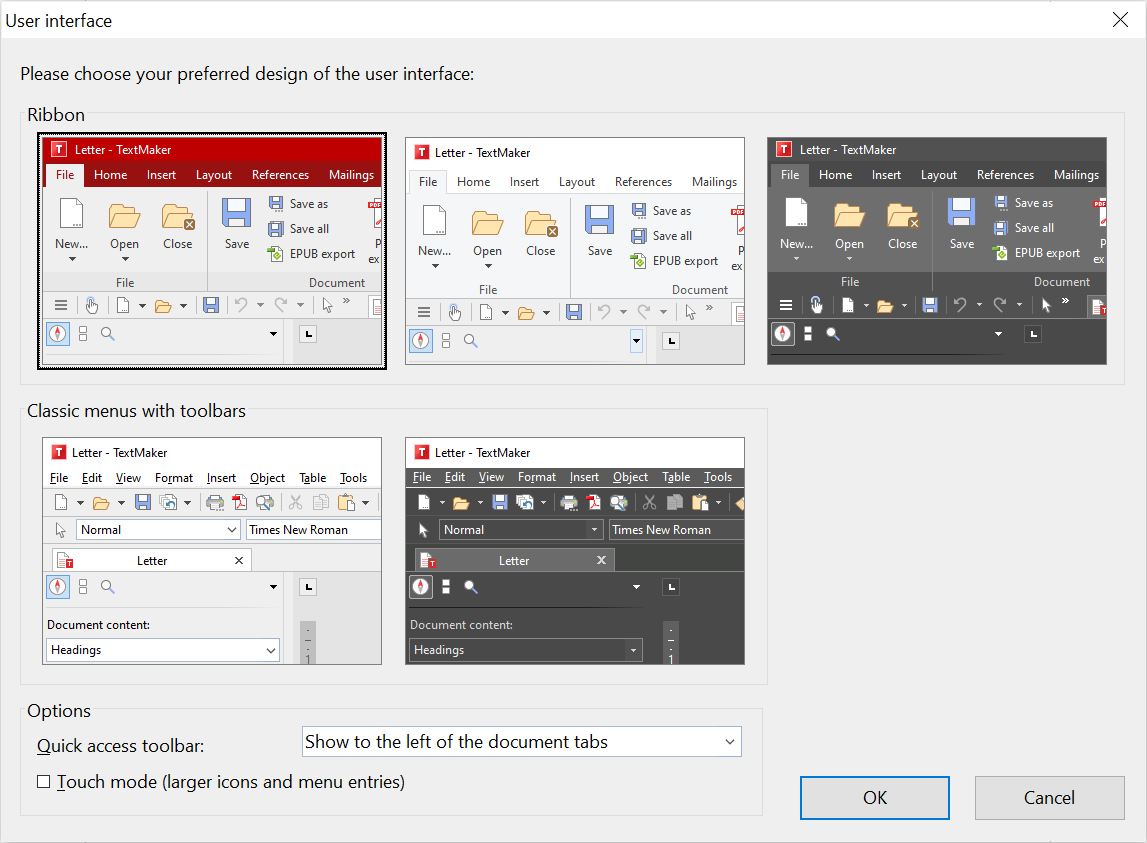Click touch mode hand icon in red ribbon preview
This screenshot has height=843, width=1147.
(91, 305)
